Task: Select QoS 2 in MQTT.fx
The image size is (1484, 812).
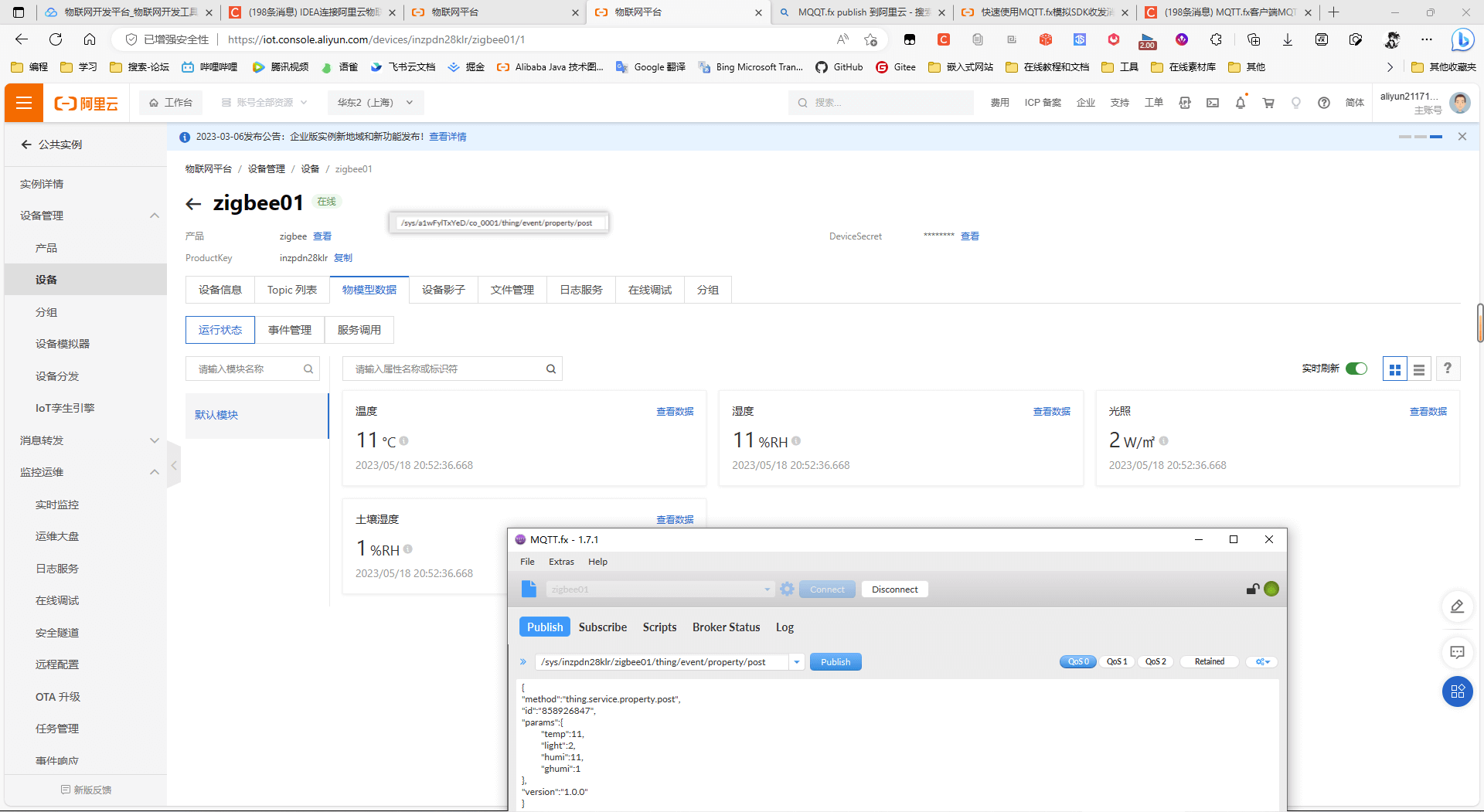Action: pos(1156,662)
